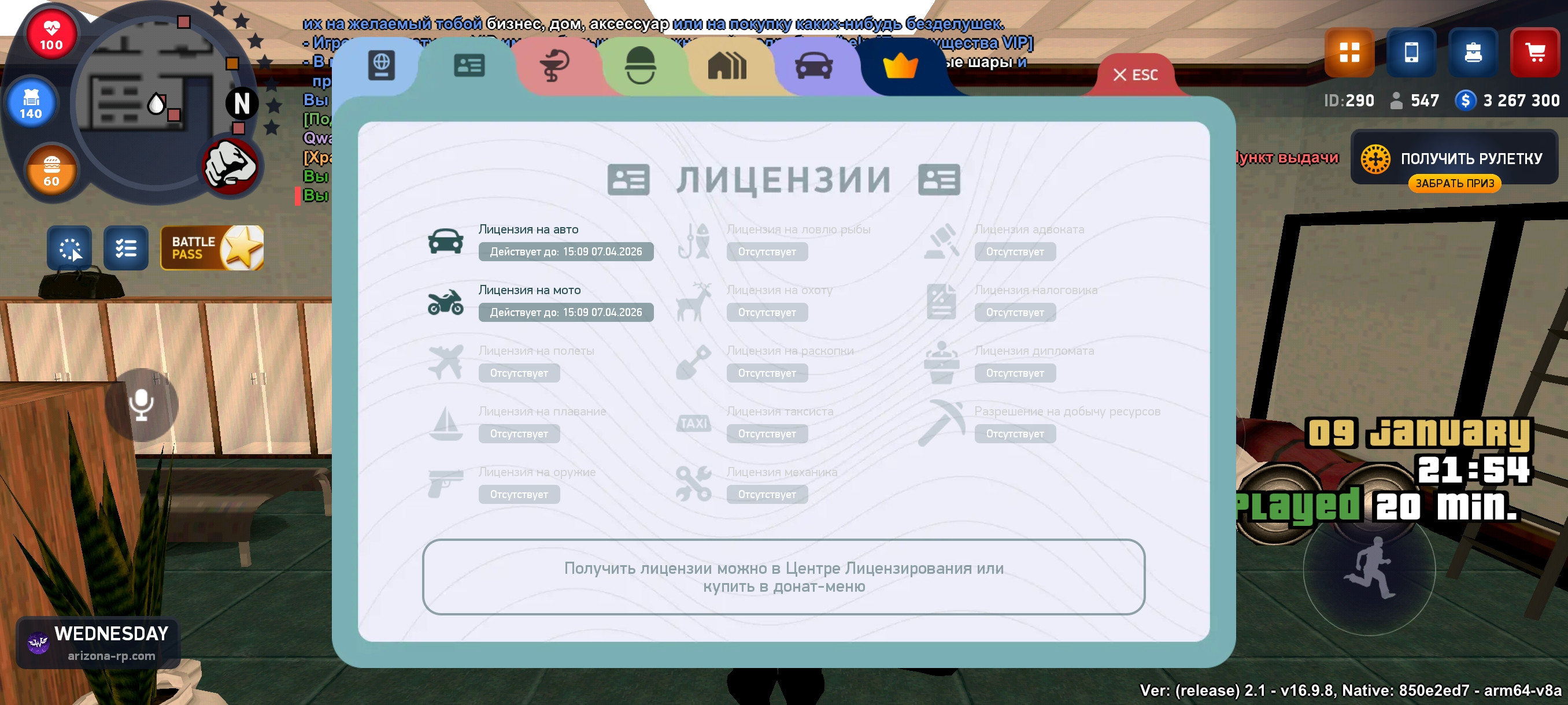The image size is (1568, 705).
Task: Open the checklist tasks icon
Action: (x=126, y=248)
